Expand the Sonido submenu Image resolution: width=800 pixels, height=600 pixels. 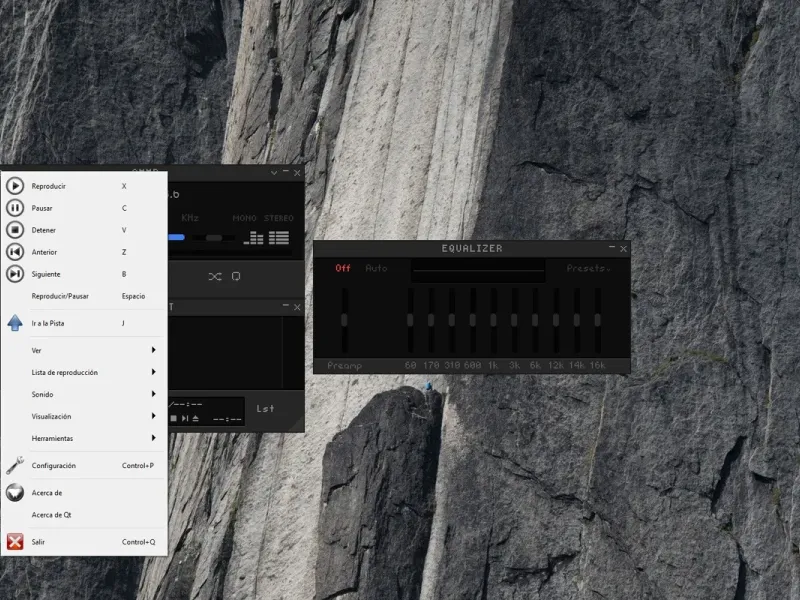pos(84,394)
